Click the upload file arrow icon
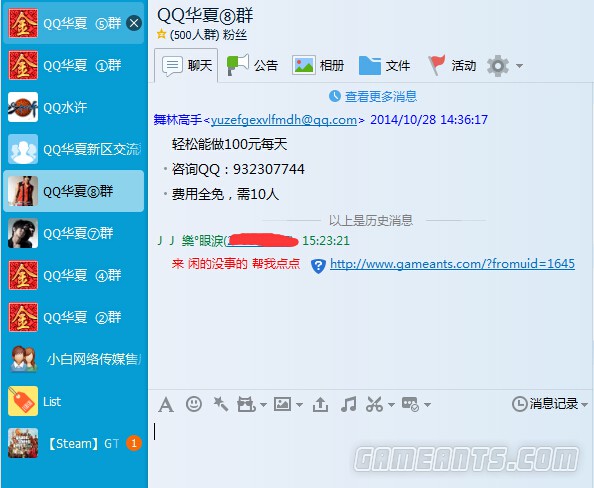The height and width of the screenshot is (488, 594). click(x=320, y=404)
